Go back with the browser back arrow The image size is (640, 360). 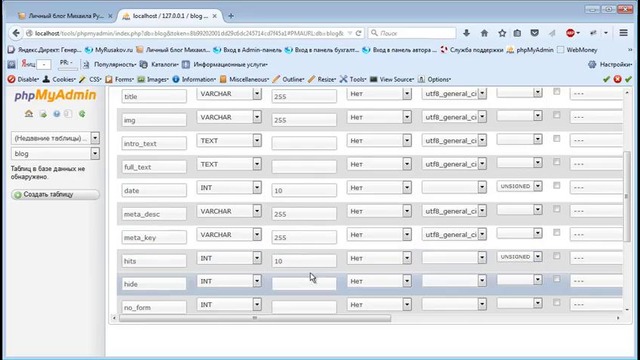16,33
